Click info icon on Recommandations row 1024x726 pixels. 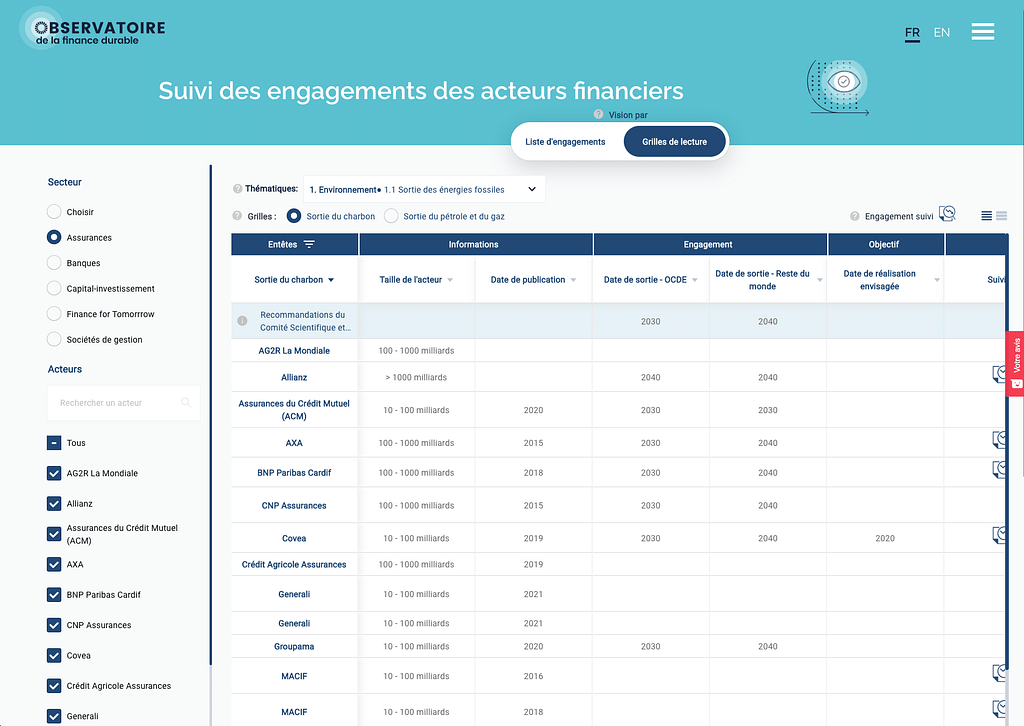point(242,321)
